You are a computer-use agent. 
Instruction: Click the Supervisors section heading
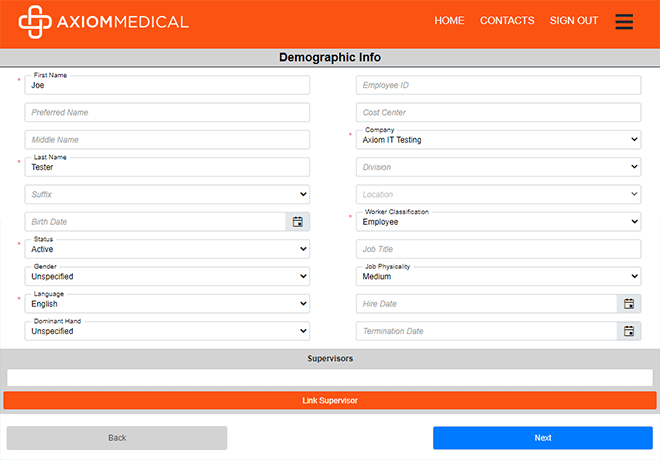[330, 359]
